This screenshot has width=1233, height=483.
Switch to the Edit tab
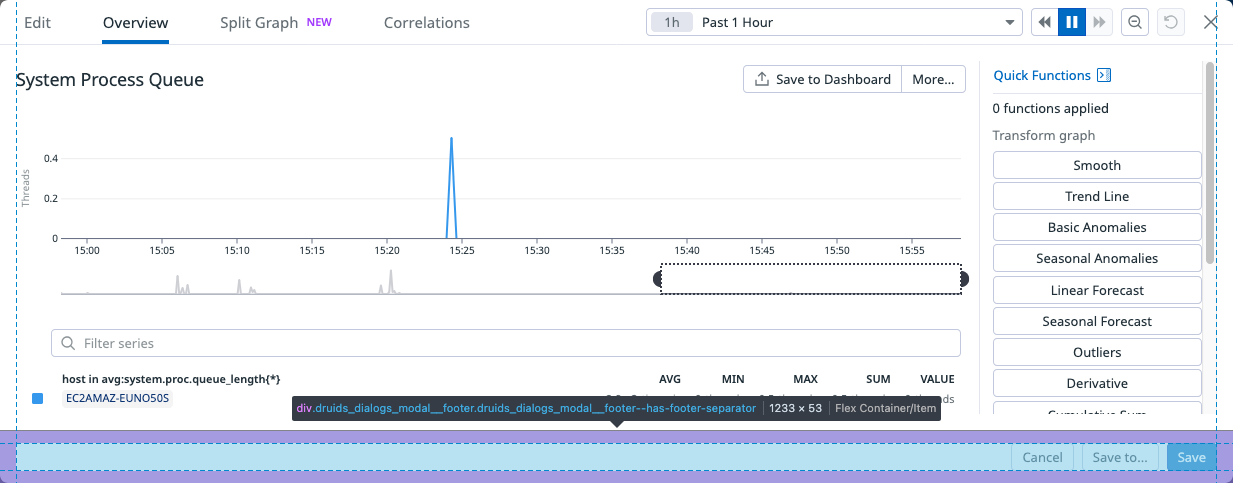(37, 22)
